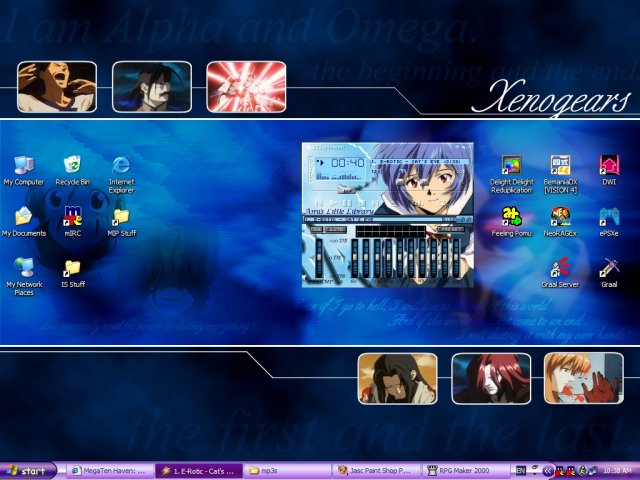Open Delight Delight Reduplication shortcut

tap(511, 165)
